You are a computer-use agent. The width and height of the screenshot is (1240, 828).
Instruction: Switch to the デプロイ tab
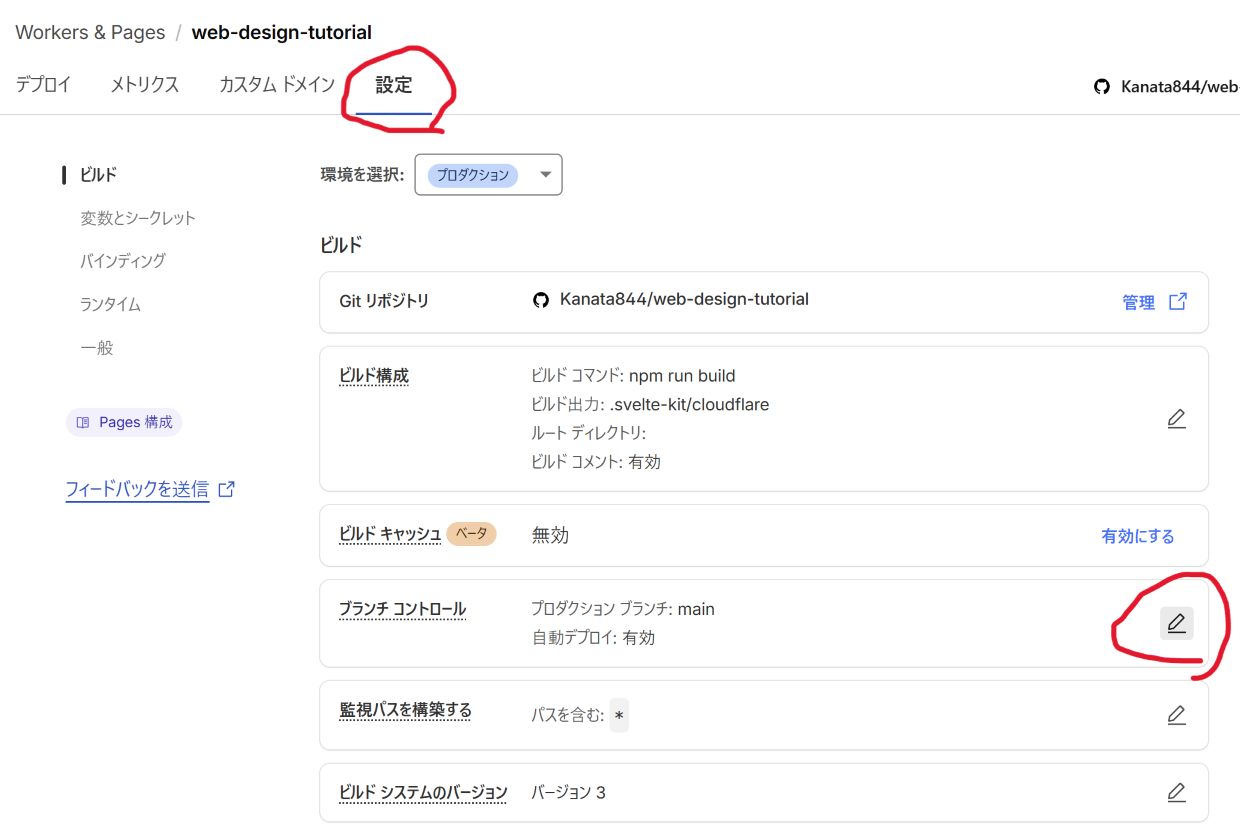(x=42, y=85)
